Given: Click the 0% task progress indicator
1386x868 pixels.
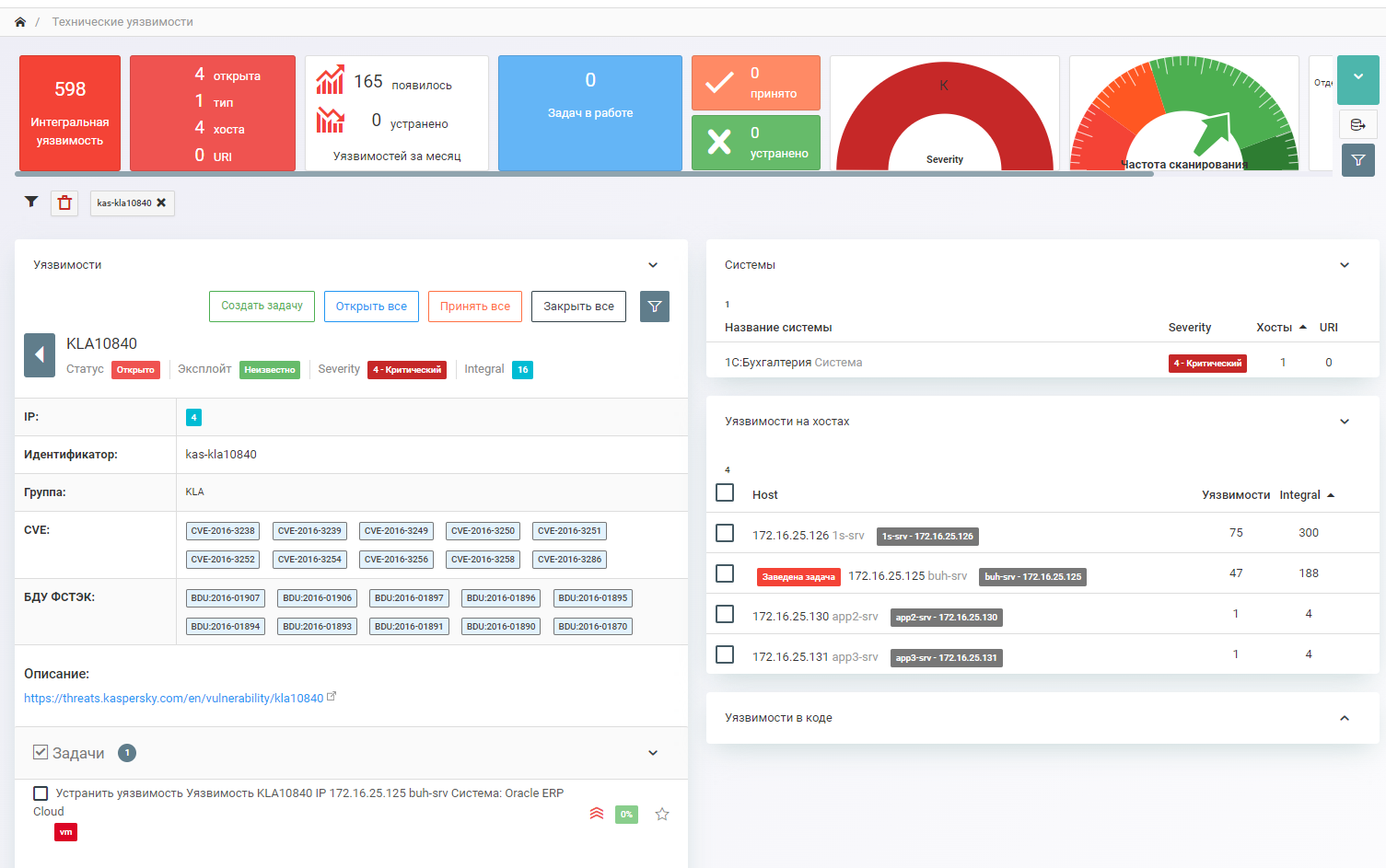Looking at the screenshot, I should tap(626, 815).
